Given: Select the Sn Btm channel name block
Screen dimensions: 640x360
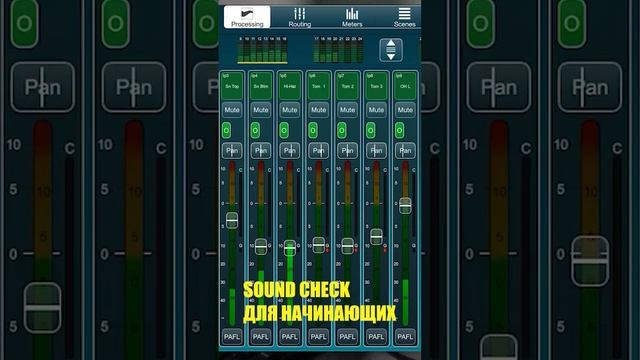Looking at the screenshot, I should (261, 86).
